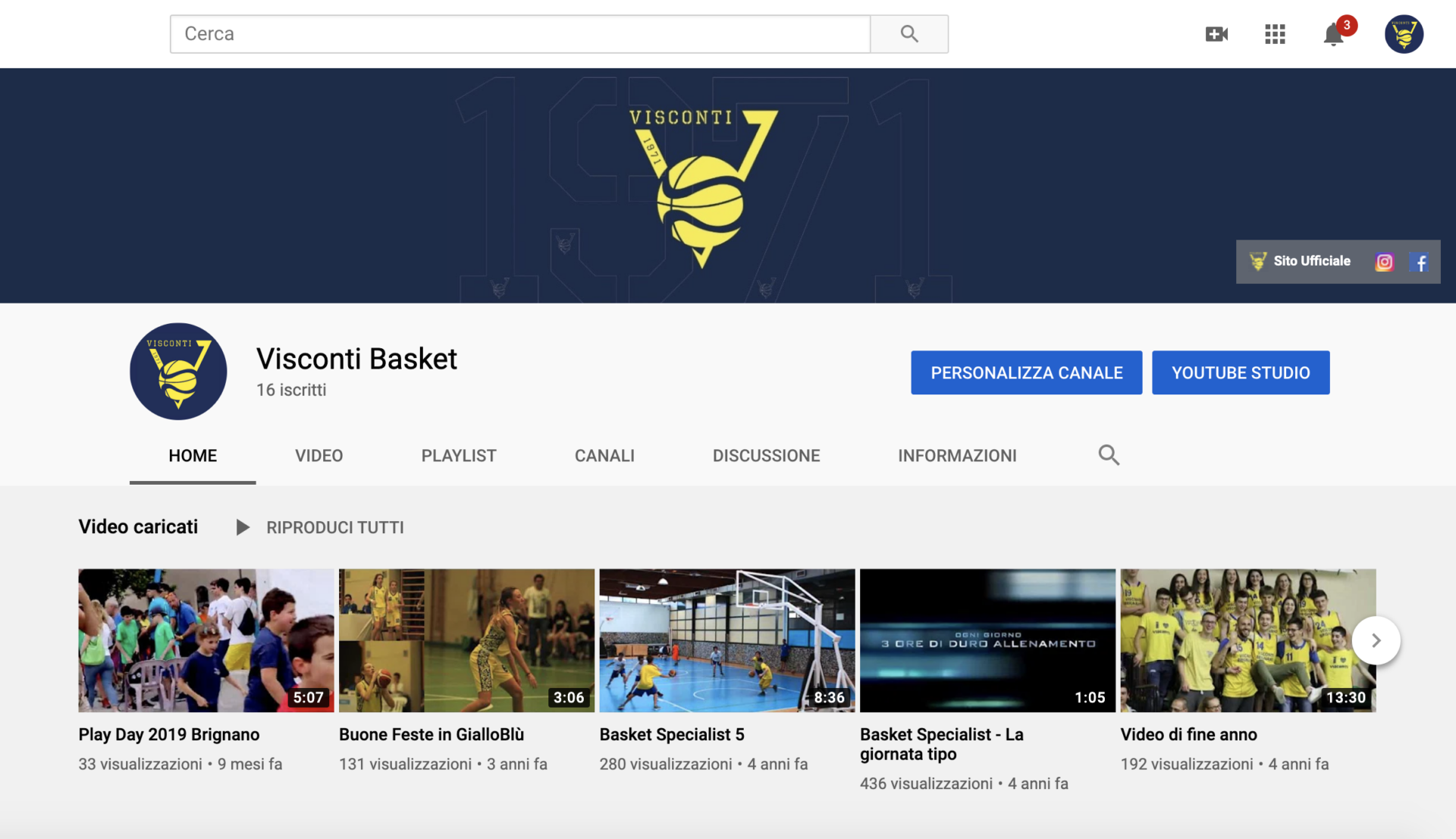This screenshot has height=839, width=1456.
Task: Open the Facebook link in banner
Action: (1419, 262)
